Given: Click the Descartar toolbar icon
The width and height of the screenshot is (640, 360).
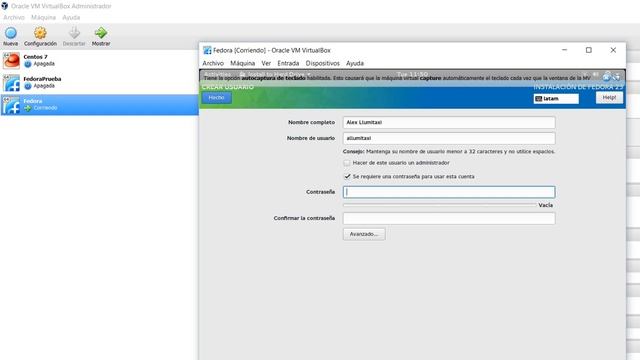Looking at the screenshot, I should (74, 33).
